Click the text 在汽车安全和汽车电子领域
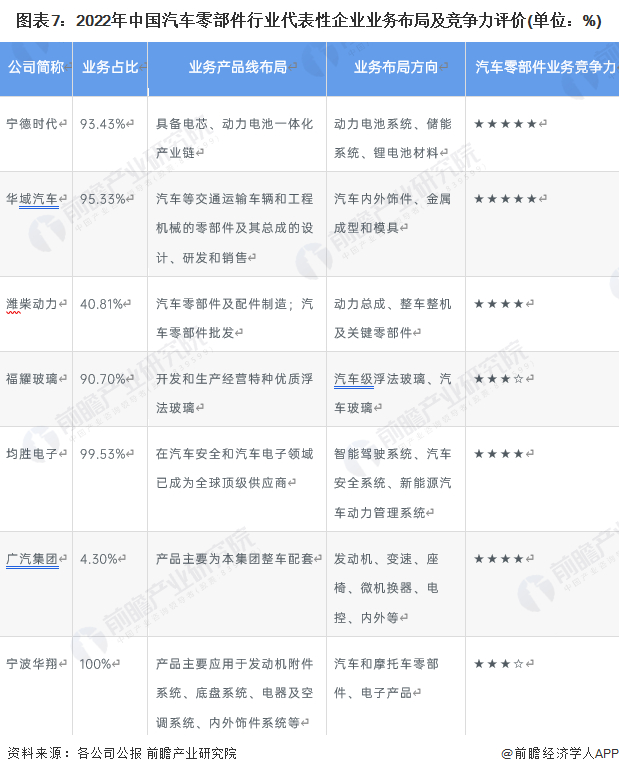 pos(234,454)
